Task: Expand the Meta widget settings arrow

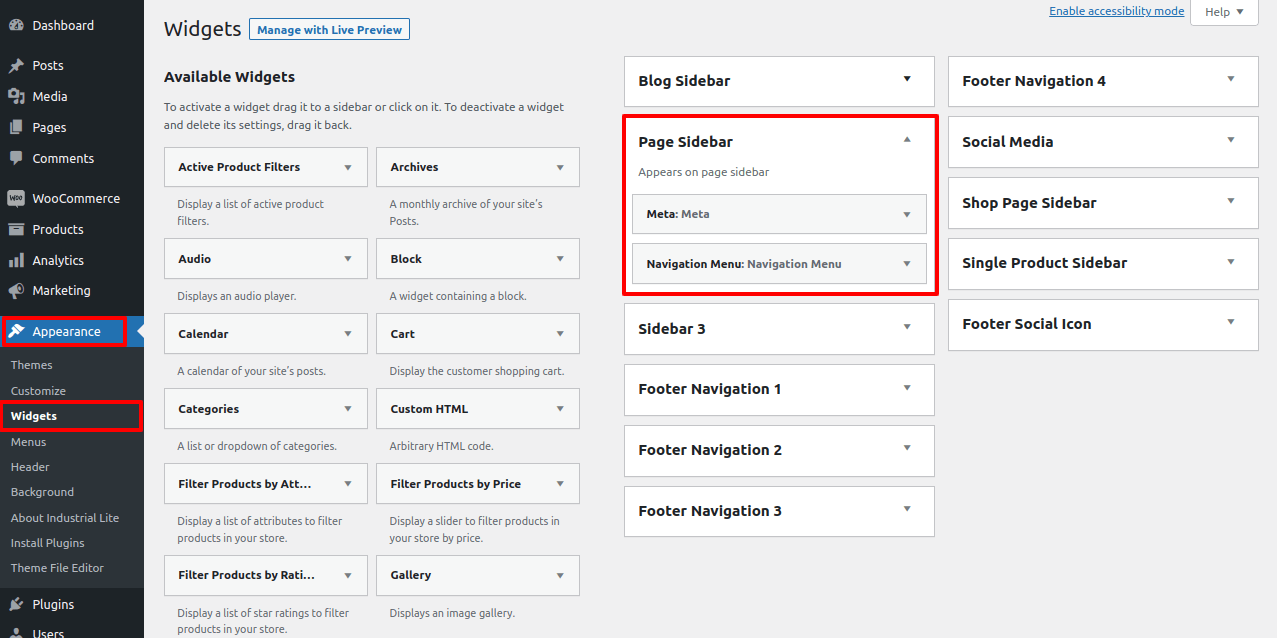Action: [907, 214]
